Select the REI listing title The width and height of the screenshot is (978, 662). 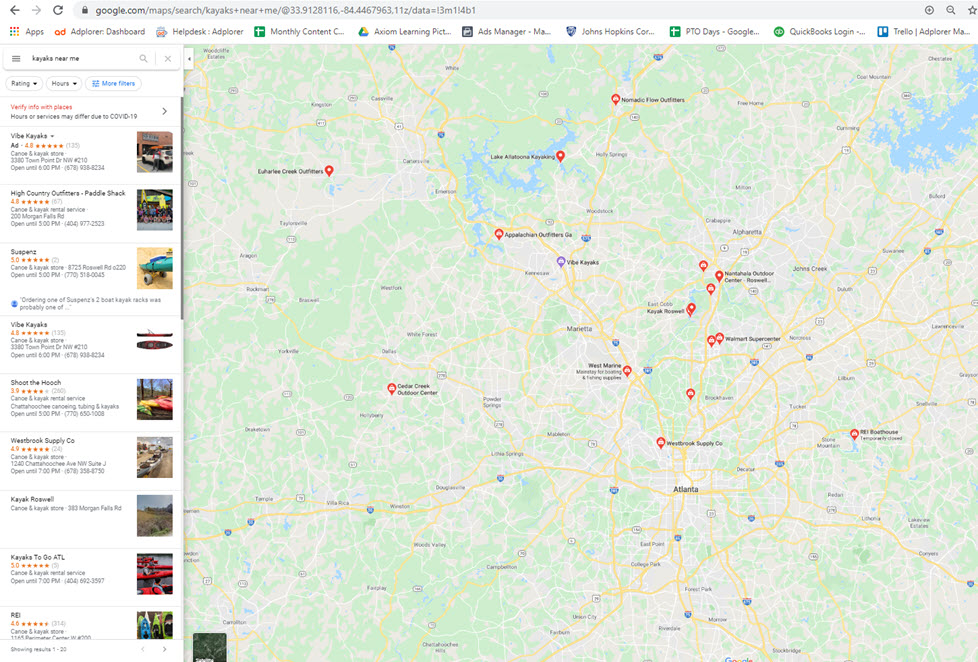(16, 615)
